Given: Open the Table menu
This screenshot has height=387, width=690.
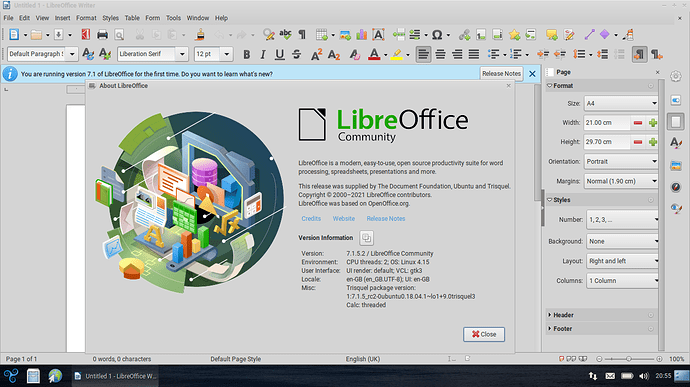Looking at the screenshot, I should click(132, 18).
